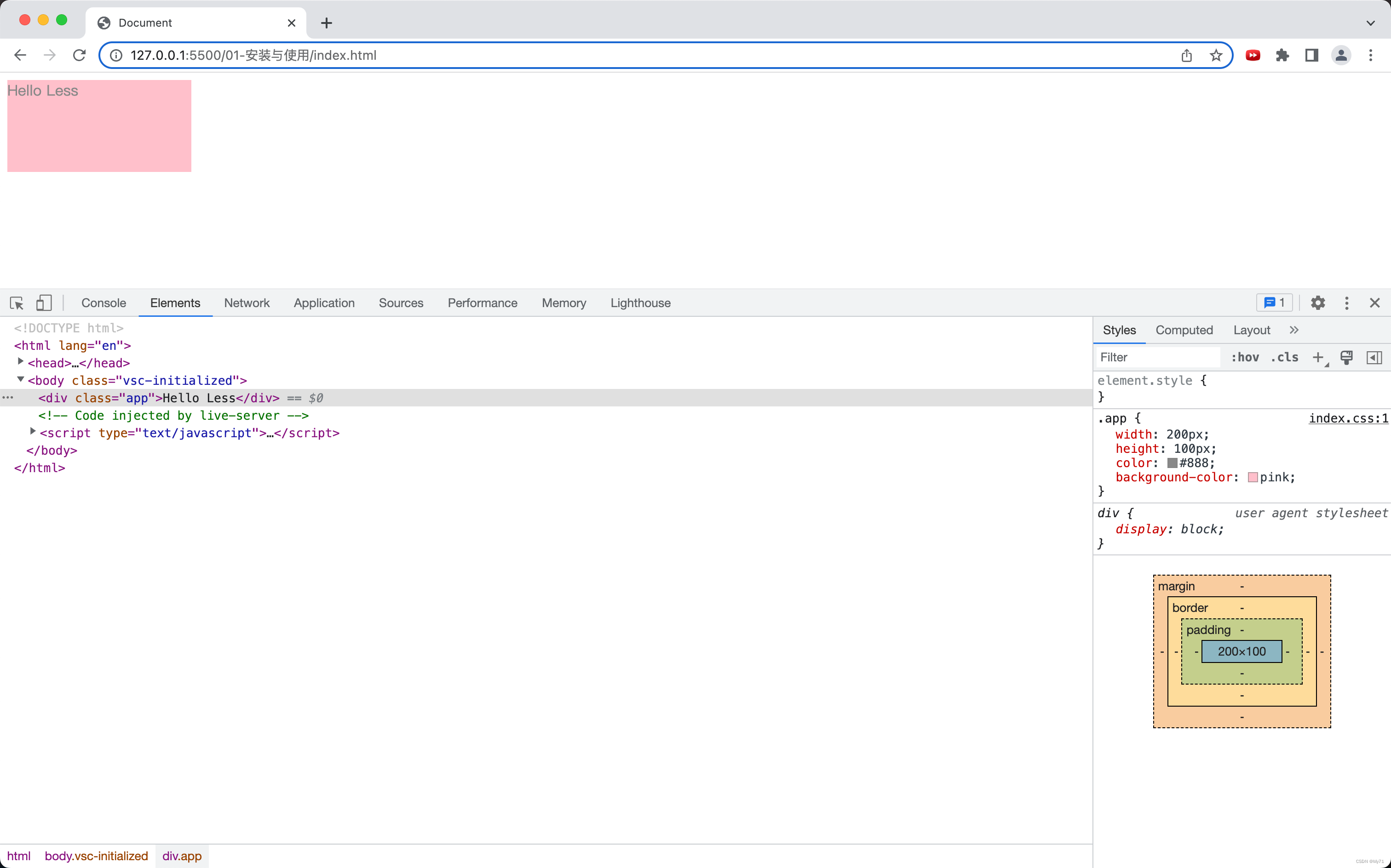Viewport: 1391px width, 868px height.
Task: Open the rendering emulations paintbrush icon
Action: click(1346, 357)
